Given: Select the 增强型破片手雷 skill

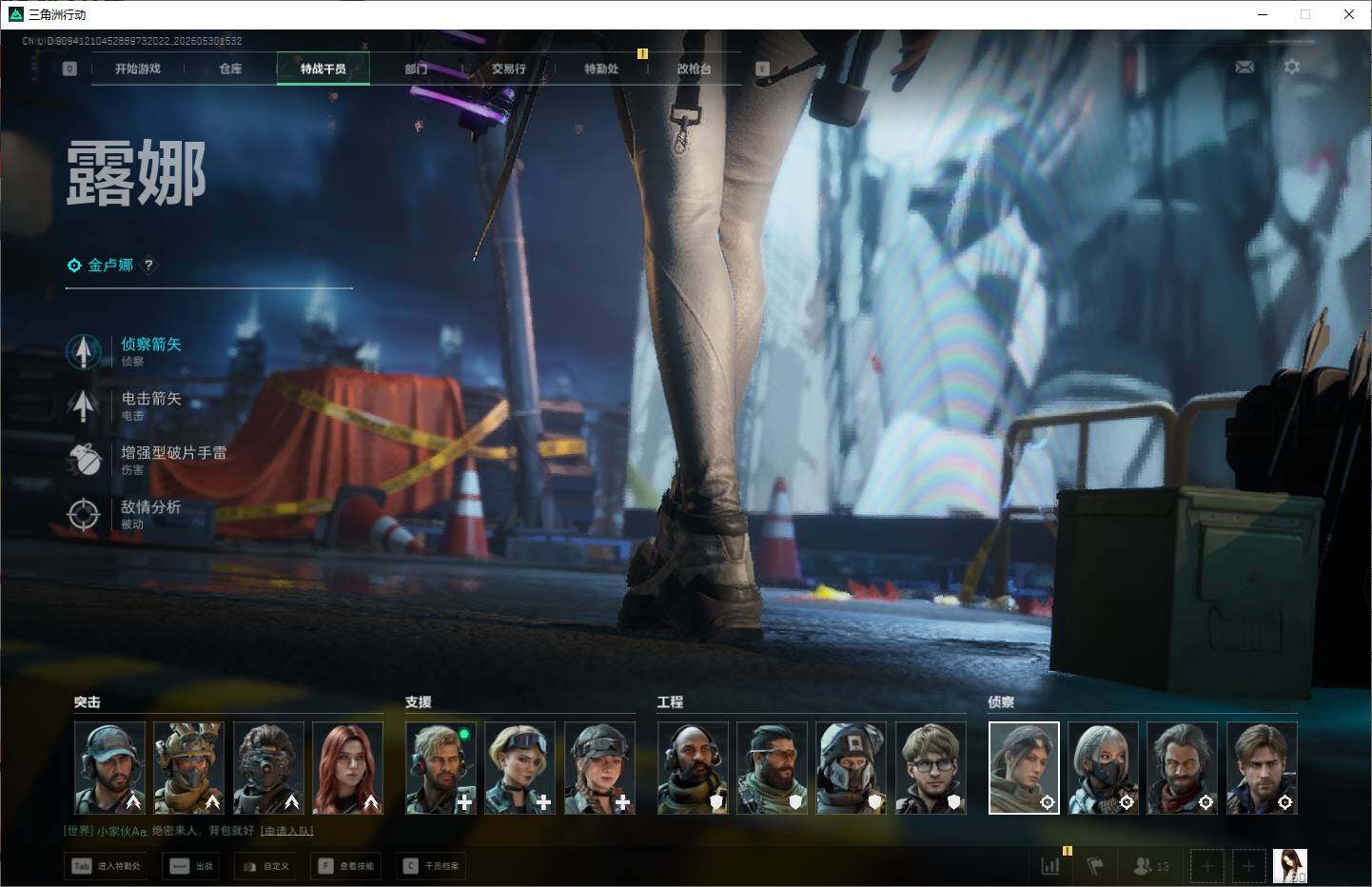Looking at the screenshot, I should click(x=147, y=460).
